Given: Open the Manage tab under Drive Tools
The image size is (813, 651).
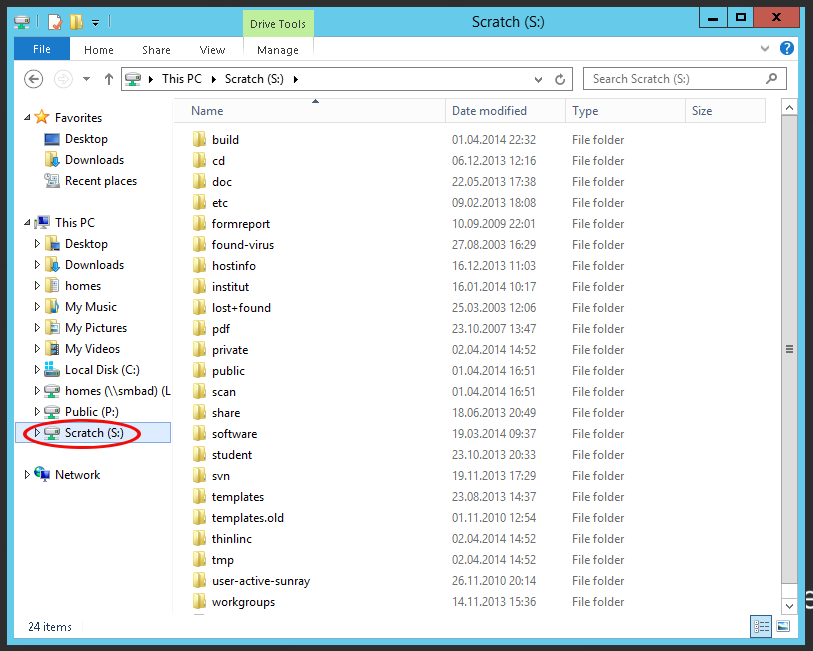Looking at the screenshot, I should (x=278, y=50).
